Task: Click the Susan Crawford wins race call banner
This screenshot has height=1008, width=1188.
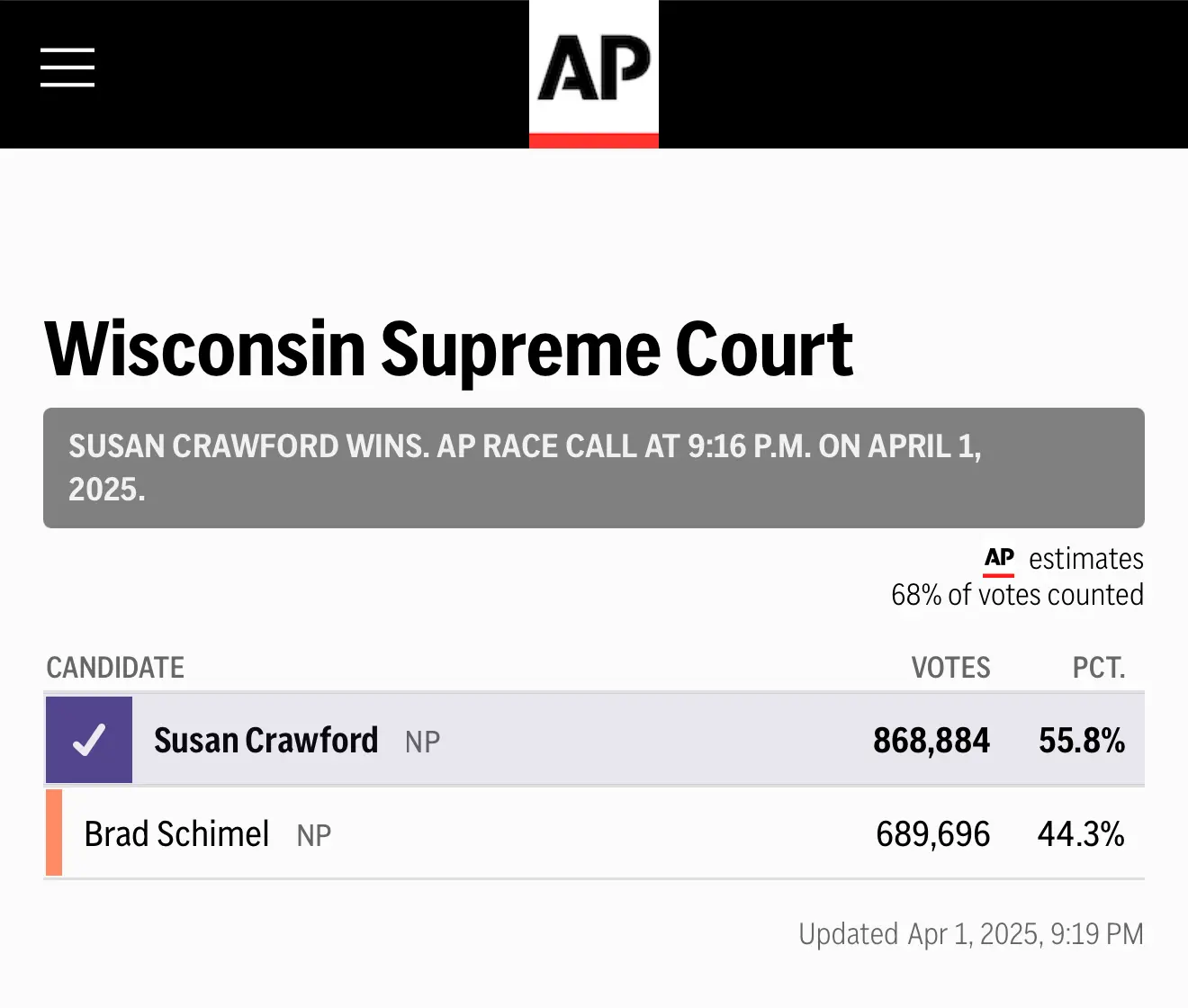Action: click(592, 467)
